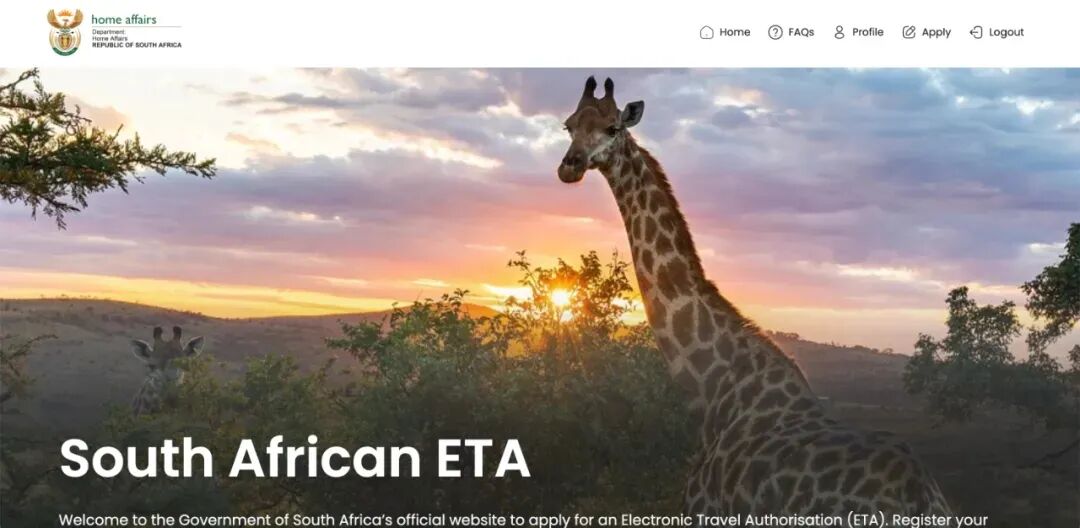Click the person icon beside Profile
Screen dimensions: 1080x528
[839, 32]
